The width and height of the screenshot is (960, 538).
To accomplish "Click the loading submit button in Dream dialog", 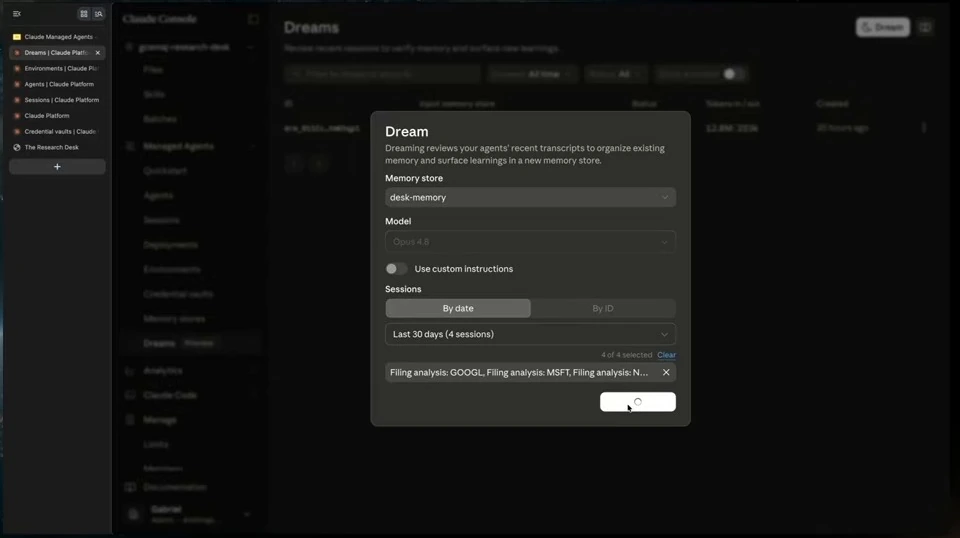I will (637, 402).
